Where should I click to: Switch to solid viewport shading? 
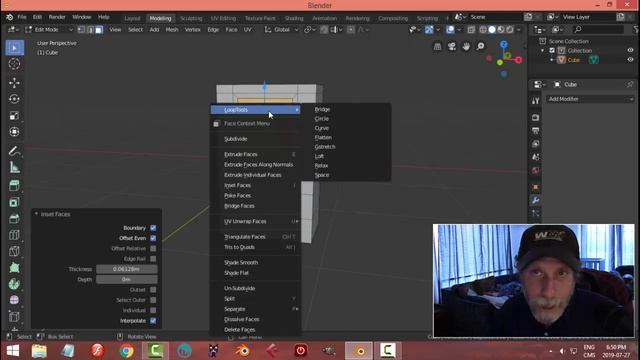(492, 30)
